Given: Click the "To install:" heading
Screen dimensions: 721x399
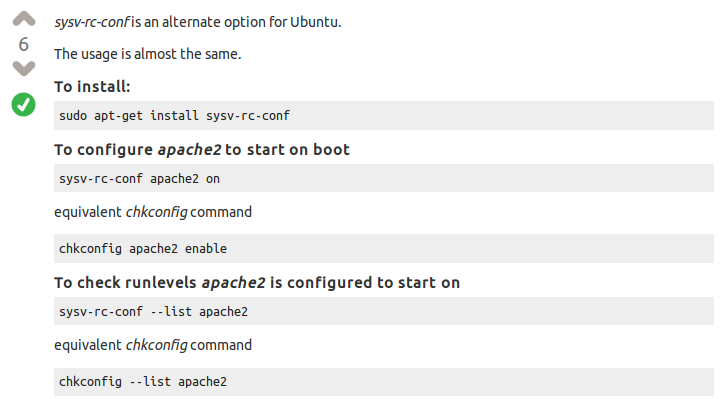Looking at the screenshot, I should point(92,86).
